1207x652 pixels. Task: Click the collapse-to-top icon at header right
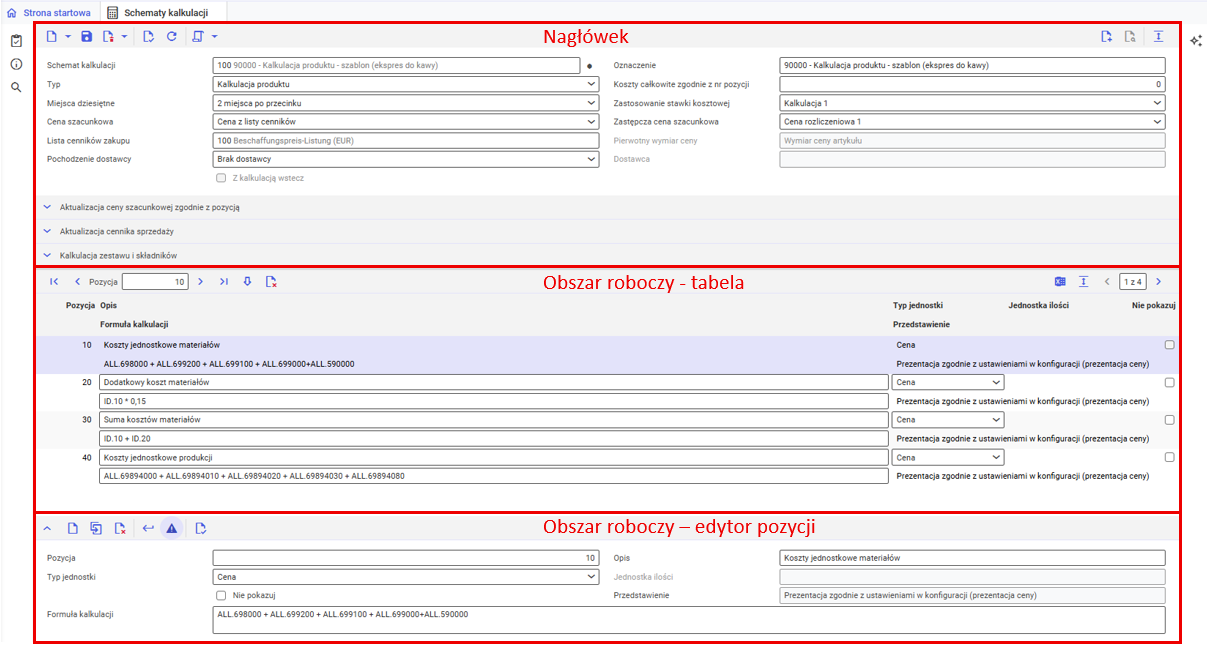pyautogui.click(x=1158, y=37)
